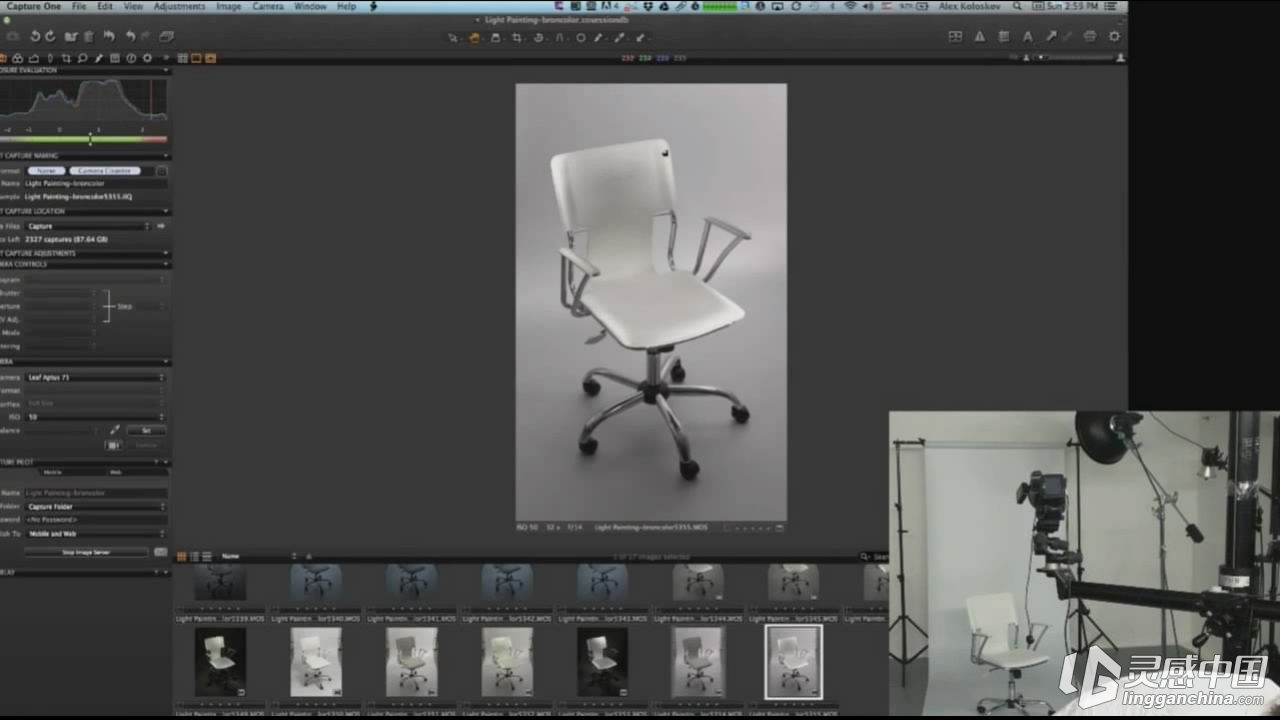
Task: Select the pointer cursor tool
Action: click(453, 37)
